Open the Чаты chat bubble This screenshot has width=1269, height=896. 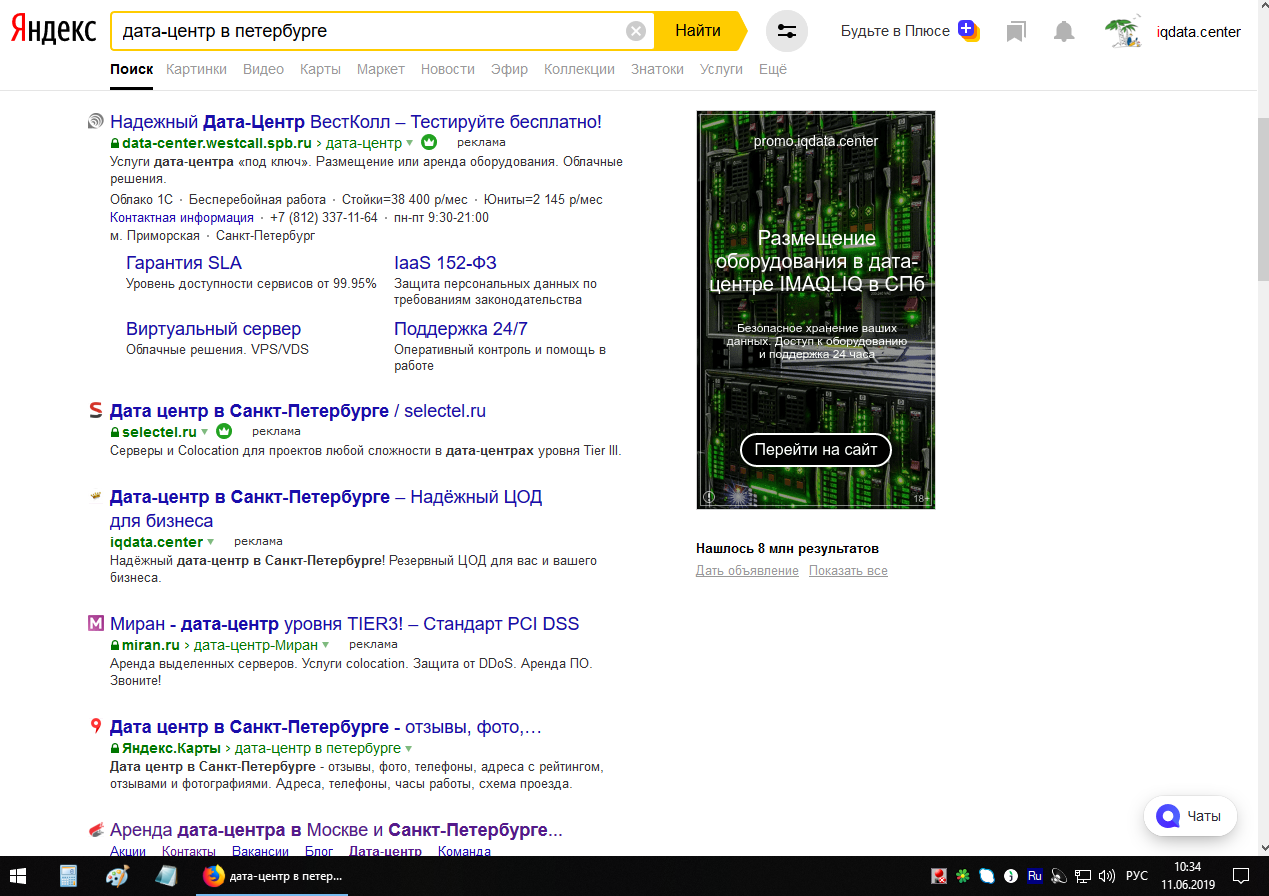coord(1190,816)
